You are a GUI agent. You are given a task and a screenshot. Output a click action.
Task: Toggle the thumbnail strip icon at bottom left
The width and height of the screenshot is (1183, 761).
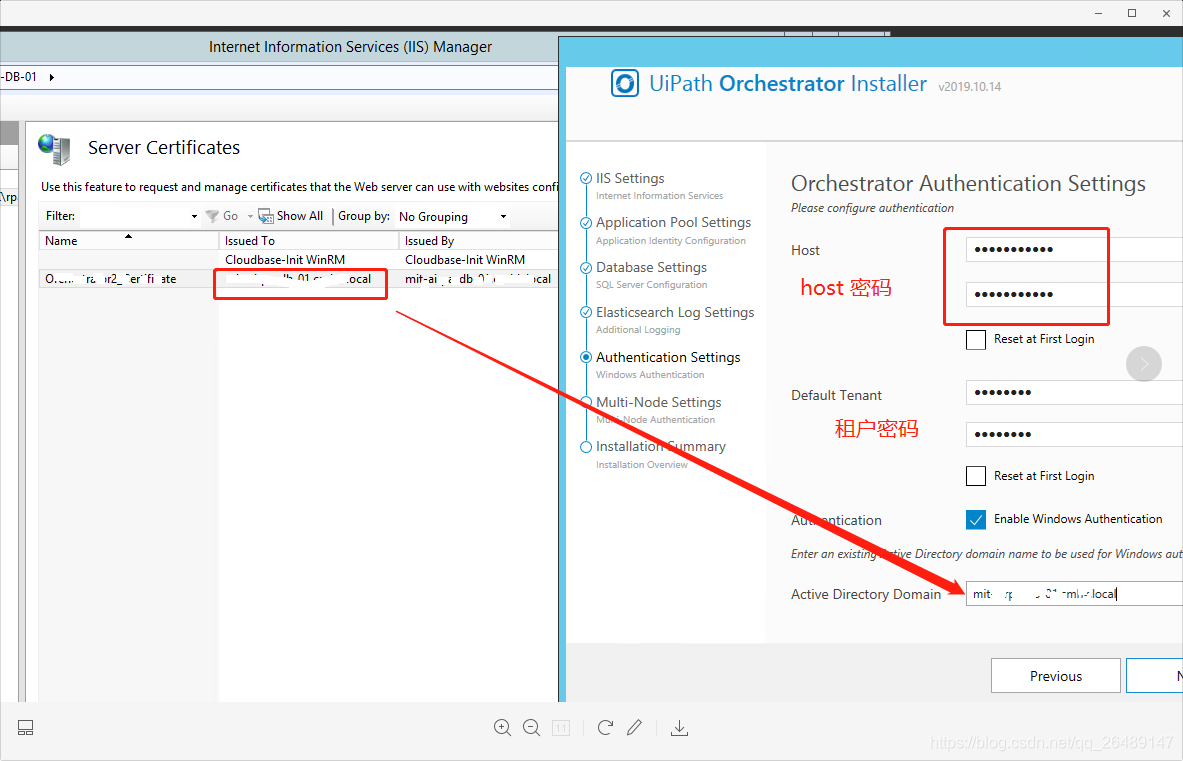click(26, 728)
